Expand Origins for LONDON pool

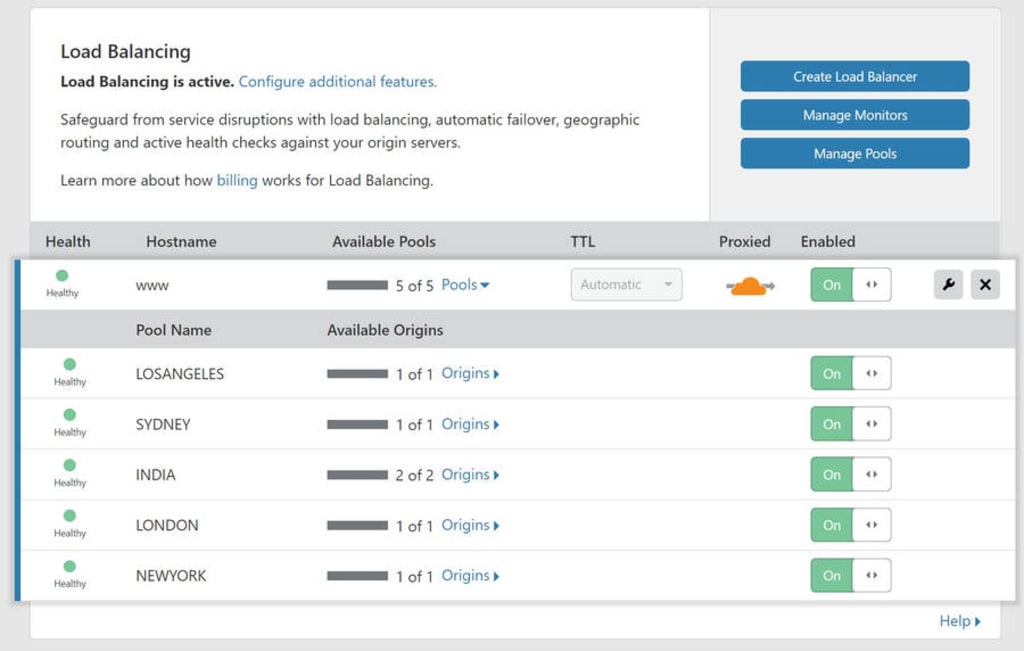click(470, 525)
